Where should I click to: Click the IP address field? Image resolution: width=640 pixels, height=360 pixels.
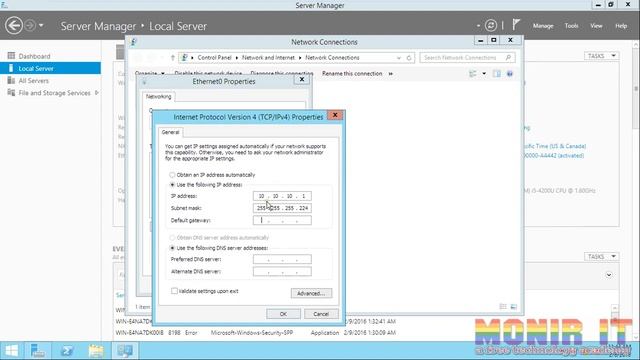click(282, 196)
